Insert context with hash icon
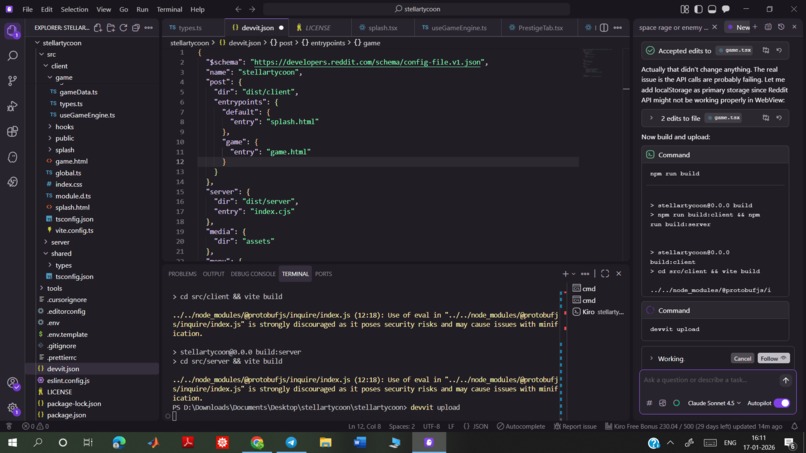This screenshot has width=806, height=453. tap(649, 403)
